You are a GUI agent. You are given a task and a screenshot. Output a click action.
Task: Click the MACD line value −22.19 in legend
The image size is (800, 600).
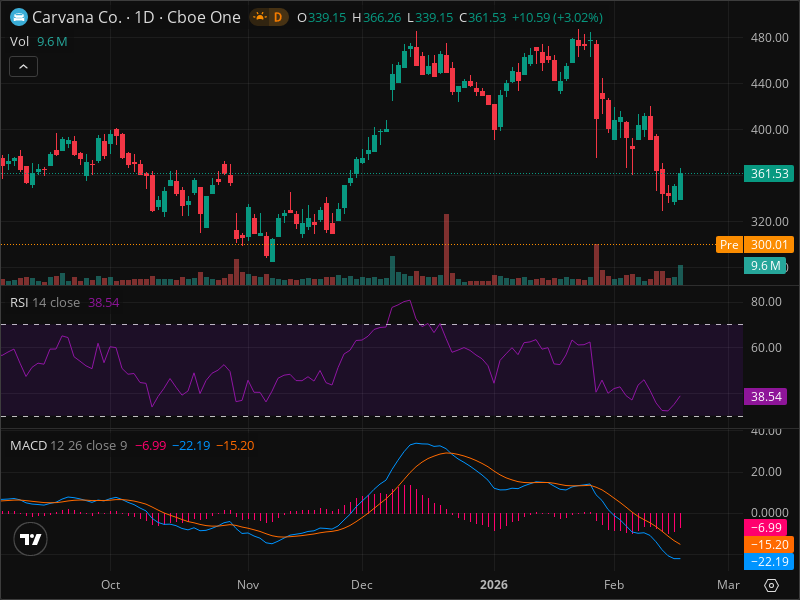[191, 445]
